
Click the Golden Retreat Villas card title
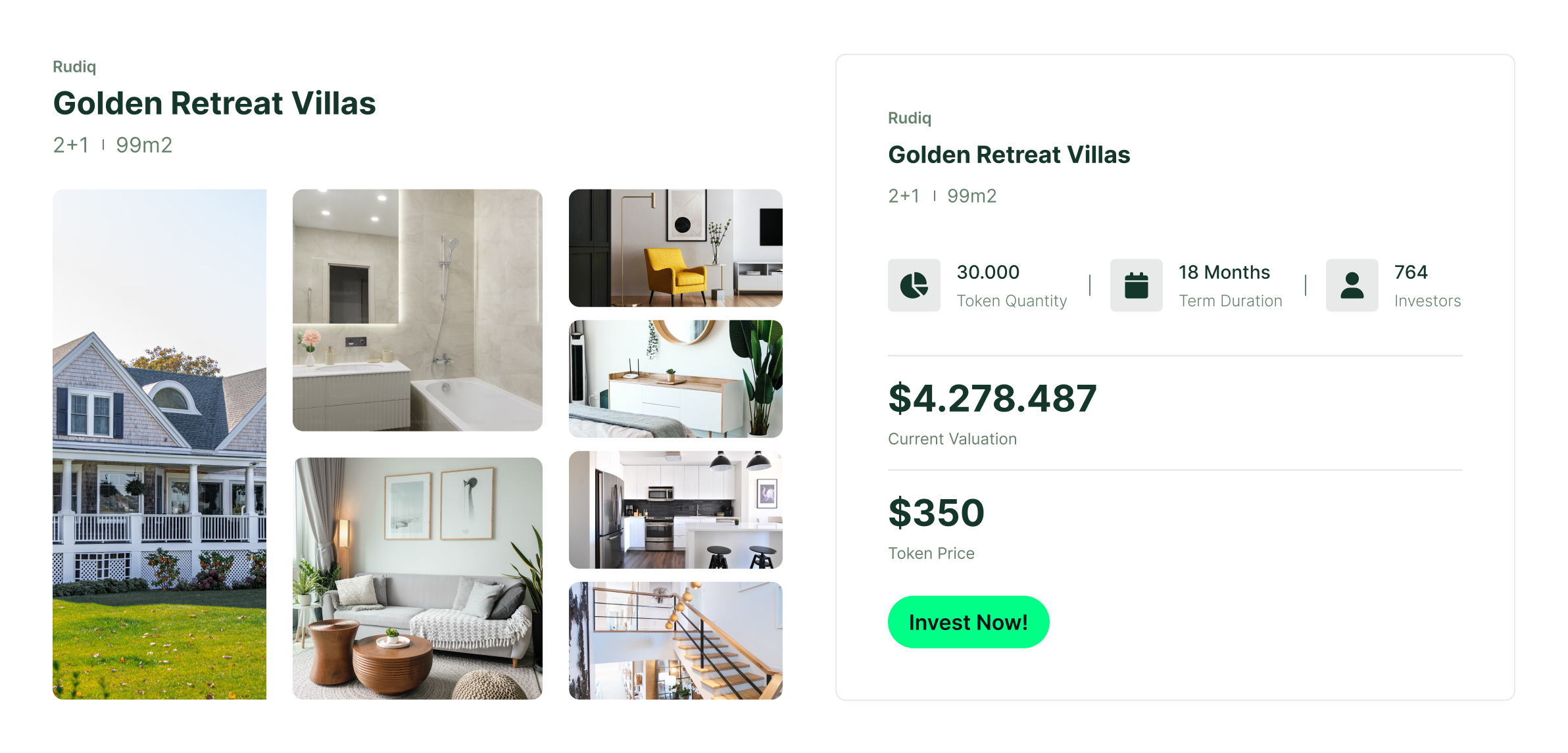(1009, 155)
